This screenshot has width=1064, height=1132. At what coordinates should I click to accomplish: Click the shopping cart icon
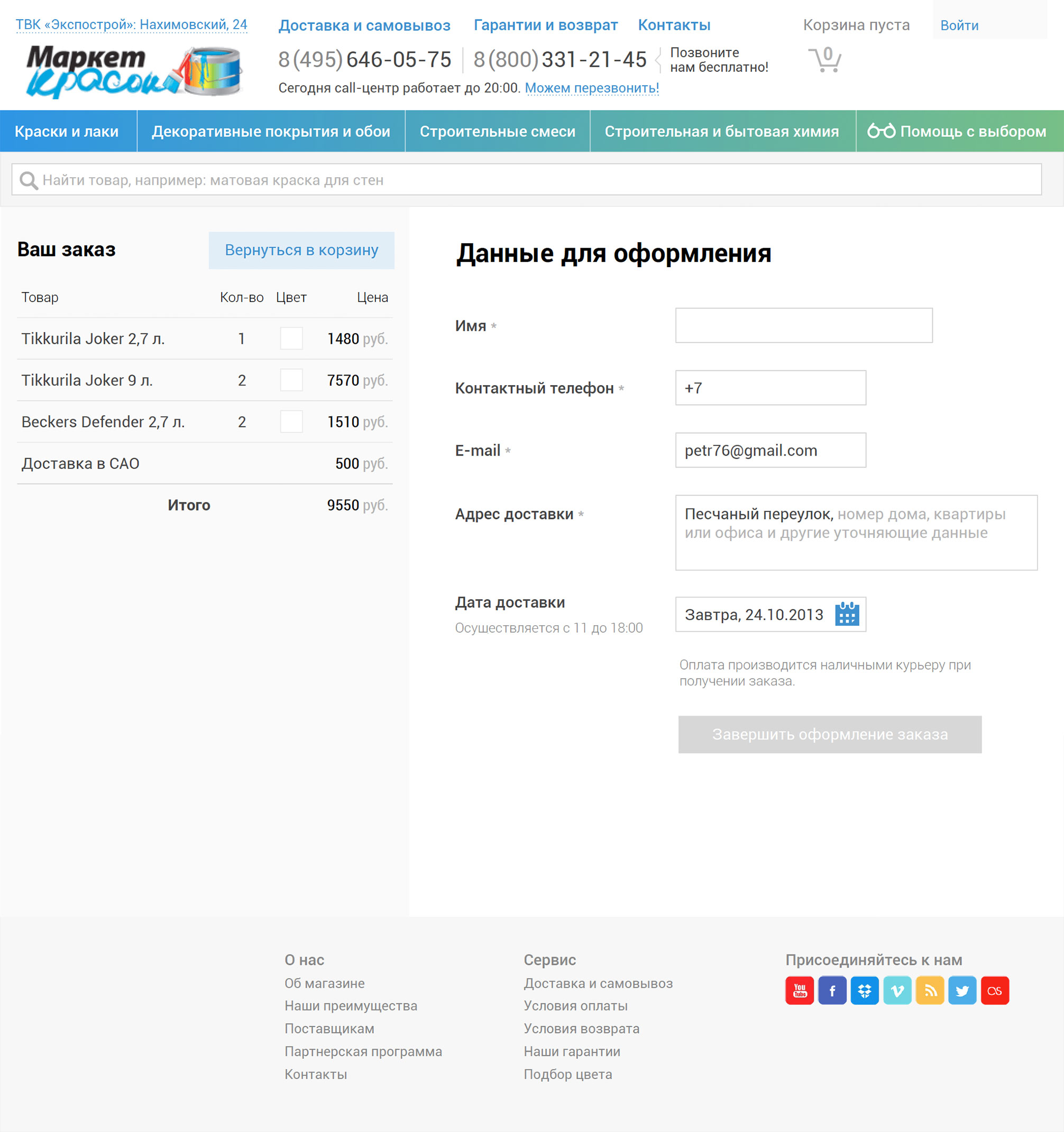point(824,59)
